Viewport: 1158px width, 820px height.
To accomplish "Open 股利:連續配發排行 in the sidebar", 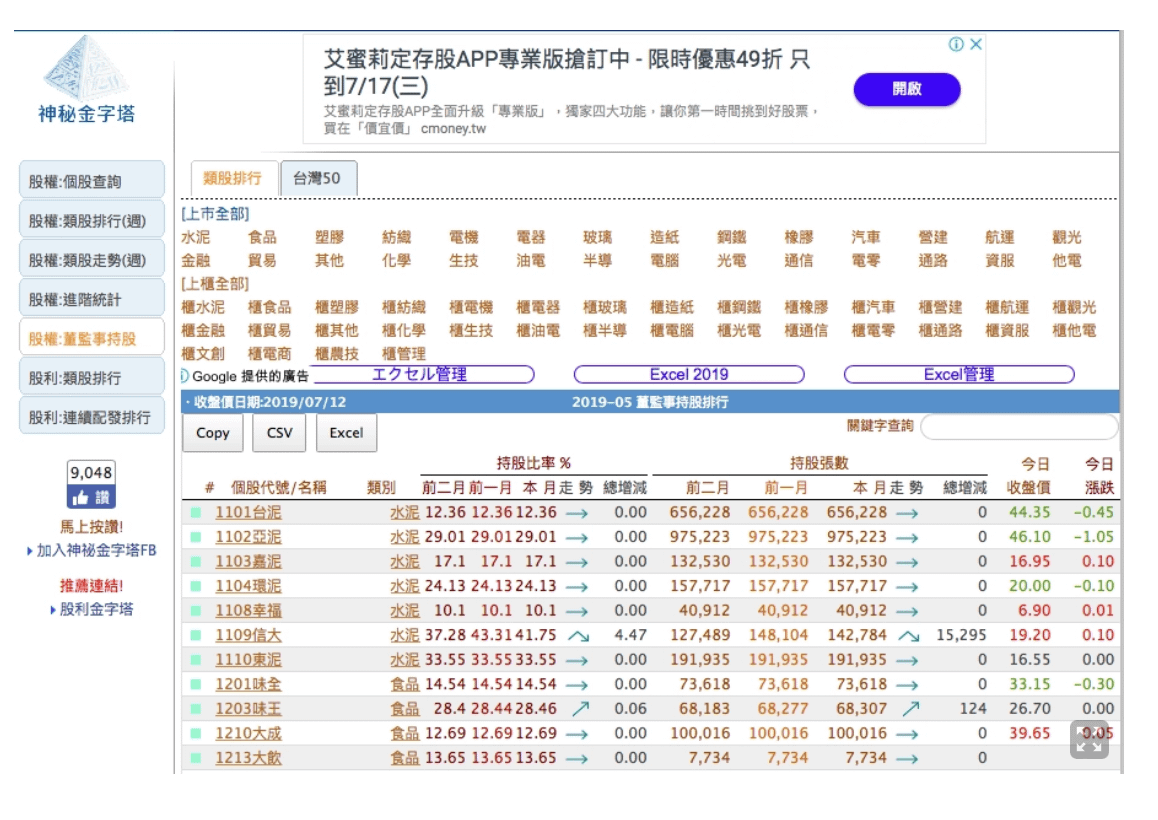I will (91, 416).
